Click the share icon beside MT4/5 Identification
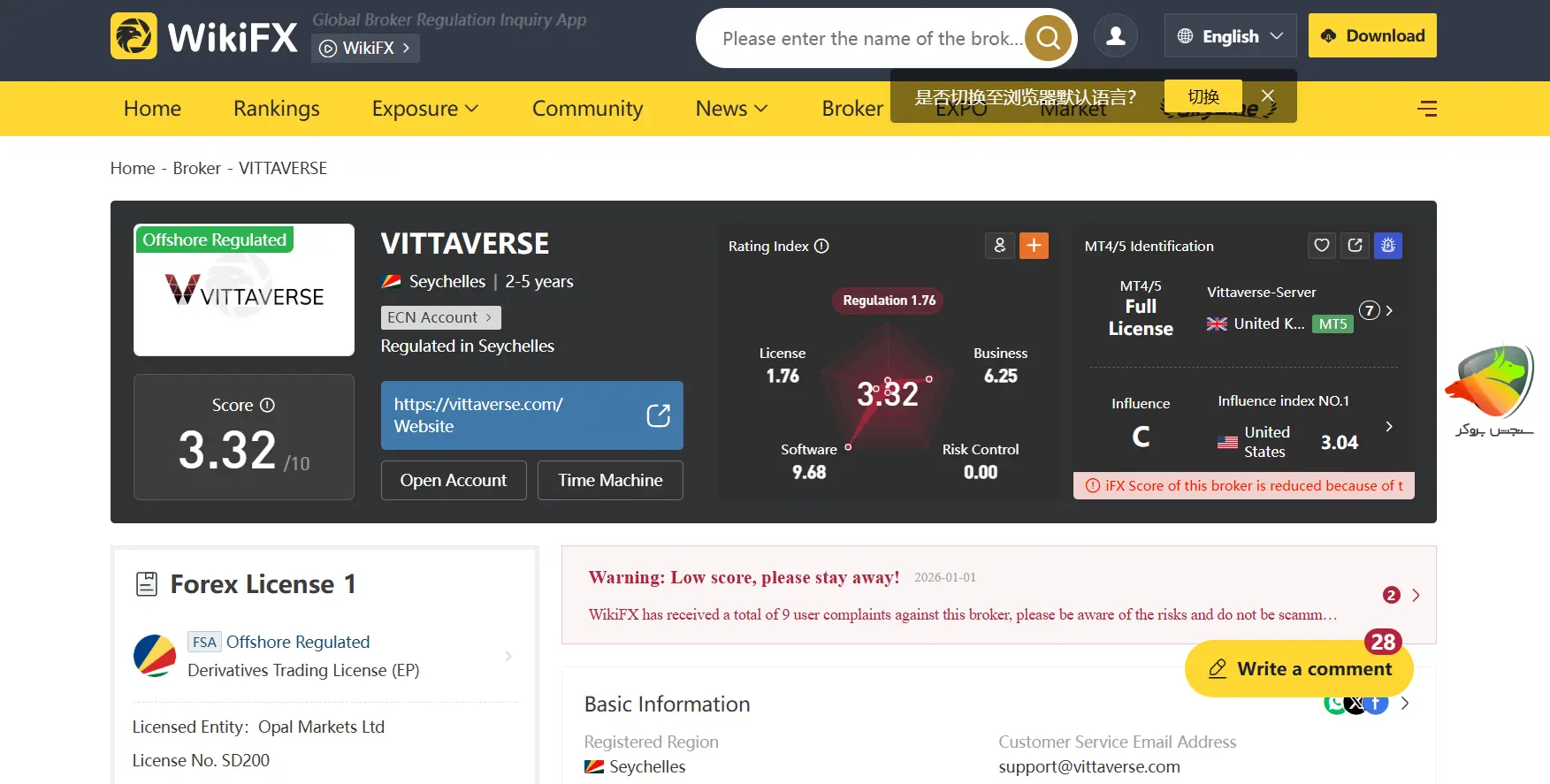1550x784 pixels. pyautogui.click(x=1355, y=246)
